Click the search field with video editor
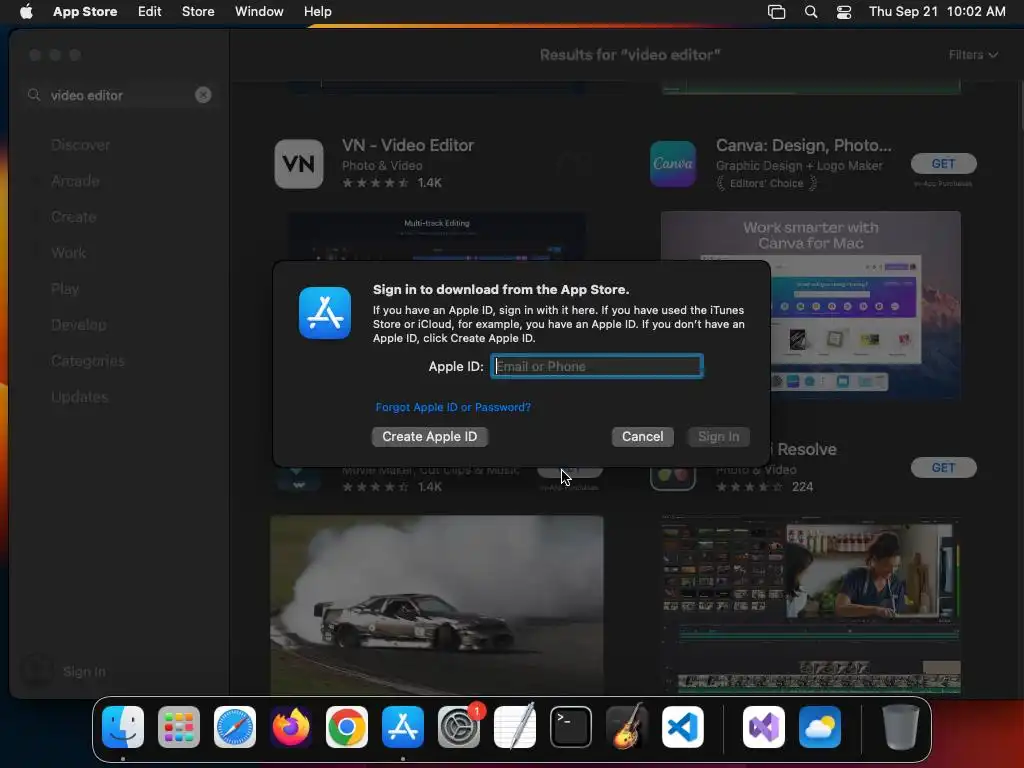Image resolution: width=1024 pixels, height=768 pixels. point(120,95)
